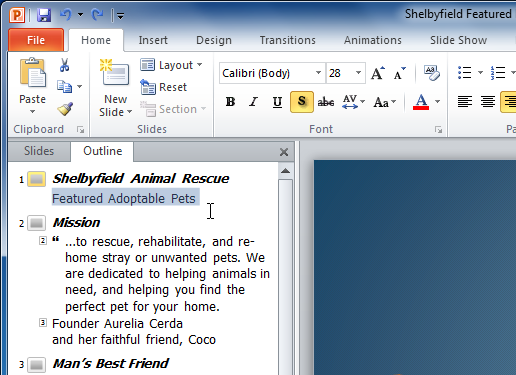This screenshot has height=375, width=516.
Task: Click the selected Featured Adoptable Pets subtitle
Action: coord(124,199)
